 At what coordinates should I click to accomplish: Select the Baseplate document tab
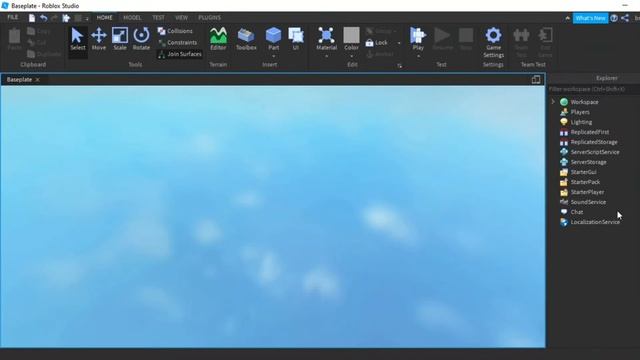point(19,80)
